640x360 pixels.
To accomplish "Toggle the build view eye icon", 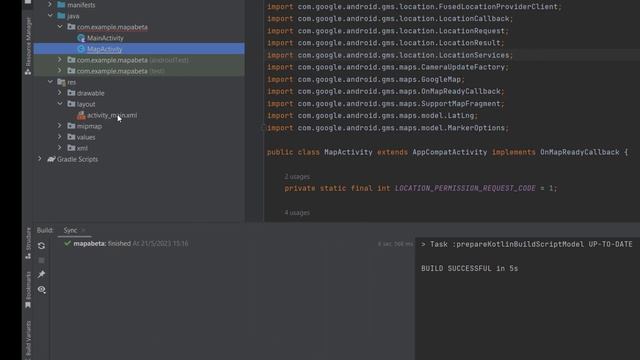I will click(x=42, y=289).
